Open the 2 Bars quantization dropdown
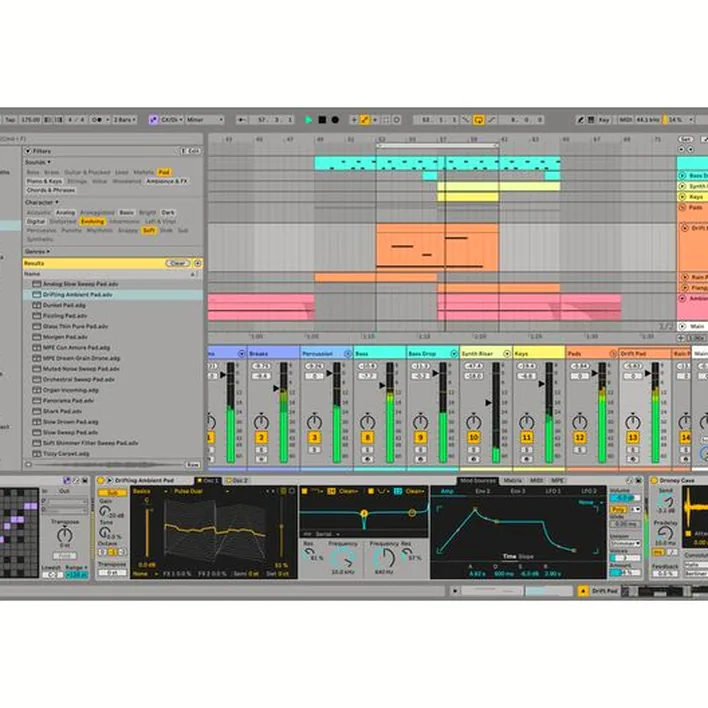Image resolution: width=708 pixels, height=708 pixels. pyautogui.click(x=125, y=120)
